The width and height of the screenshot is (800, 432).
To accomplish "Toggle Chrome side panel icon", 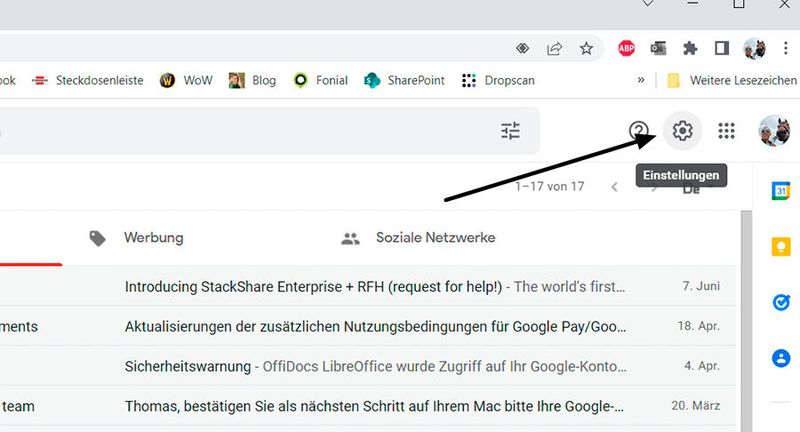I will [721, 48].
